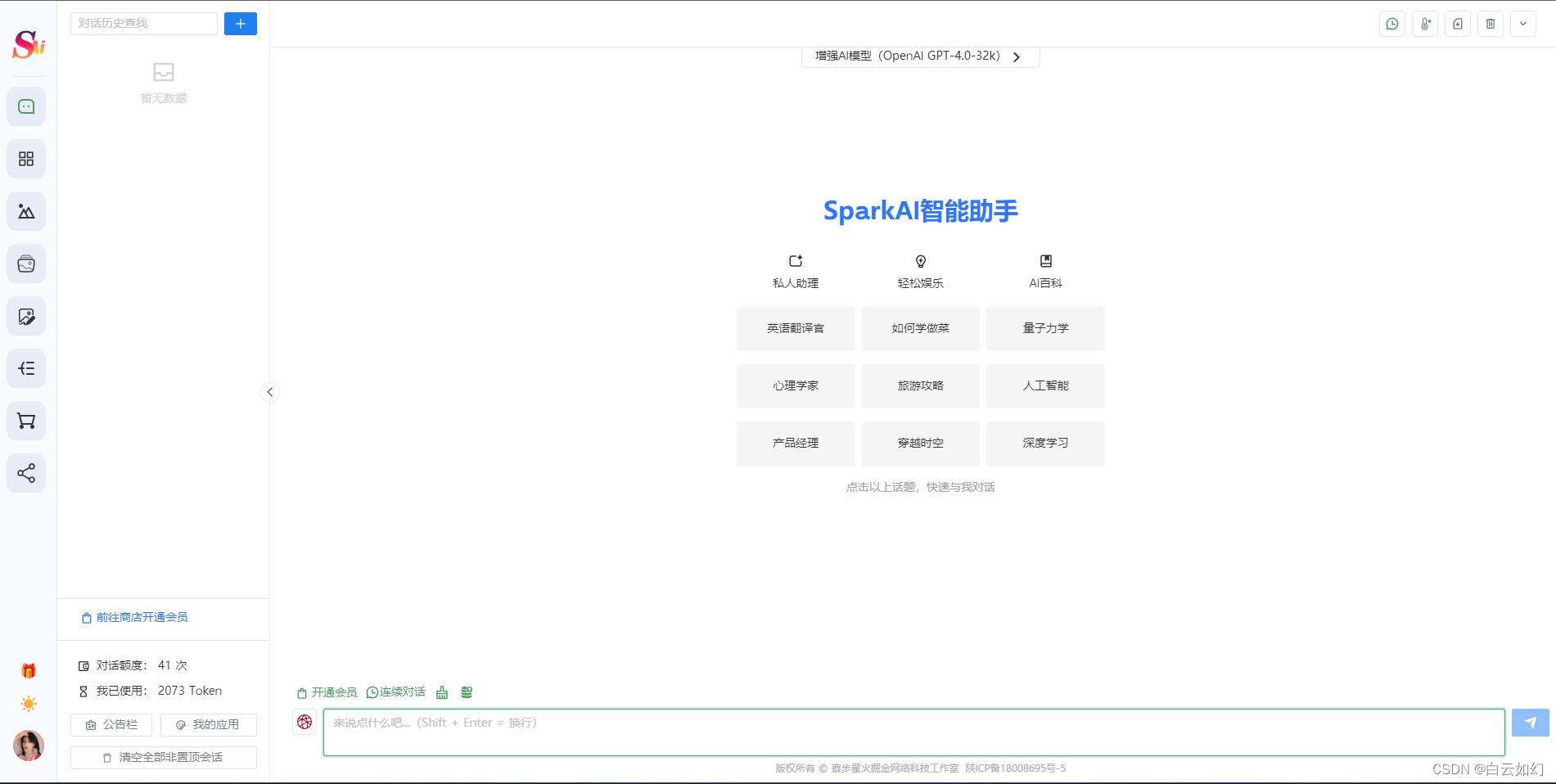Click the trash delete icon at top right
The width and height of the screenshot is (1556, 784).
pyautogui.click(x=1491, y=24)
